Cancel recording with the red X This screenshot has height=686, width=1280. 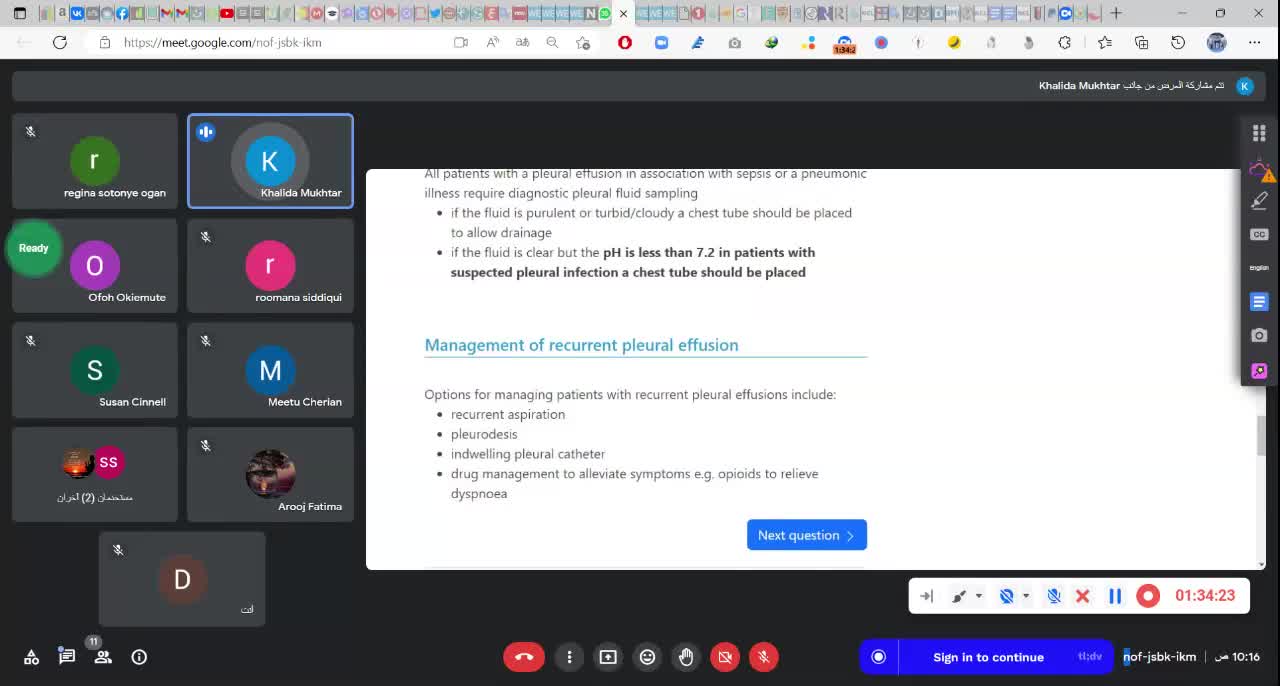(1082, 596)
